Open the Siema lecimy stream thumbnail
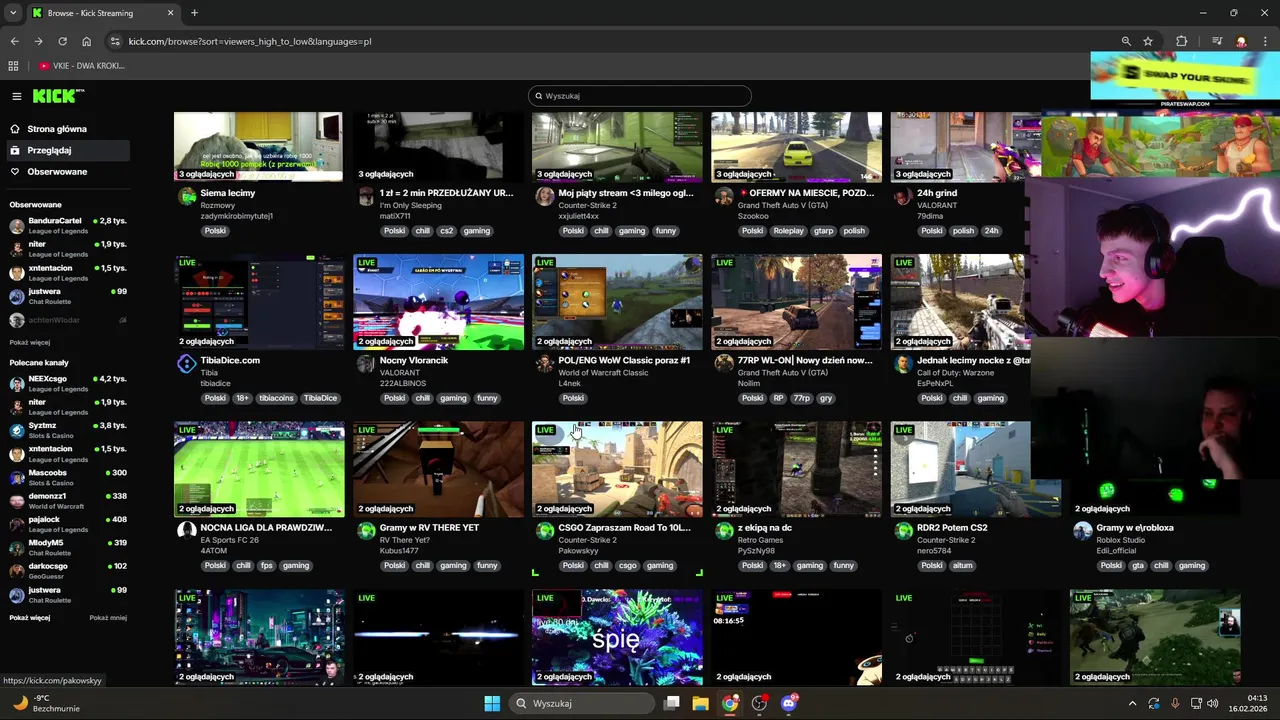This screenshot has height=720, width=1280. point(258,147)
